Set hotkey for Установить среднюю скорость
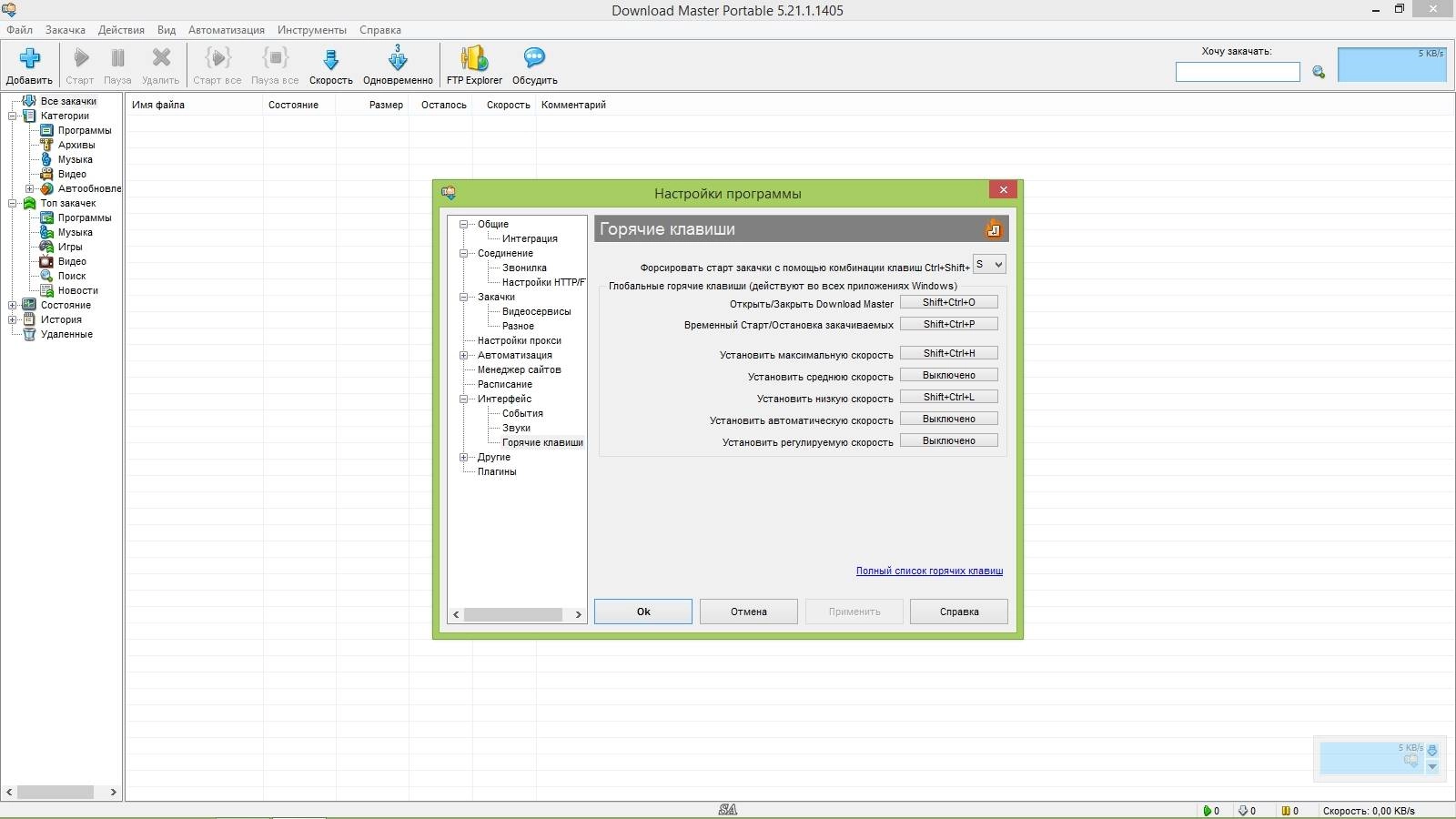The height and width of the screenshot is (819, 1456). point(949,375)
